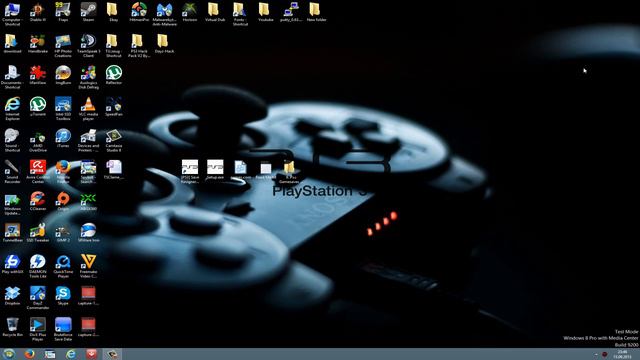Screen dimensions: 640x360
Task: Select the Reflector desktop icon
Action: (x=113, y=75)
